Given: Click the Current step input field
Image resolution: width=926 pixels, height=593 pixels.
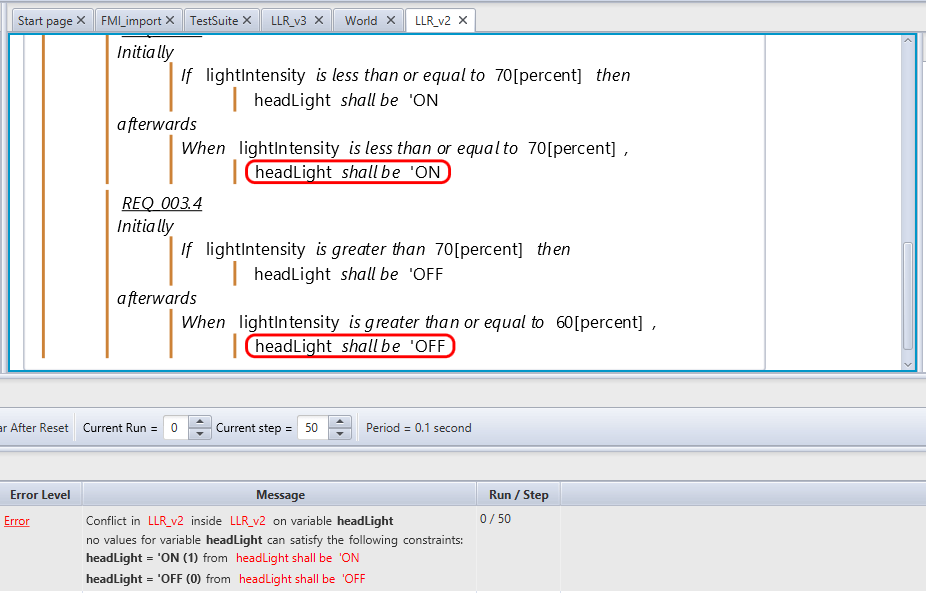Looking at the screenshot, I should click(312, 428).
